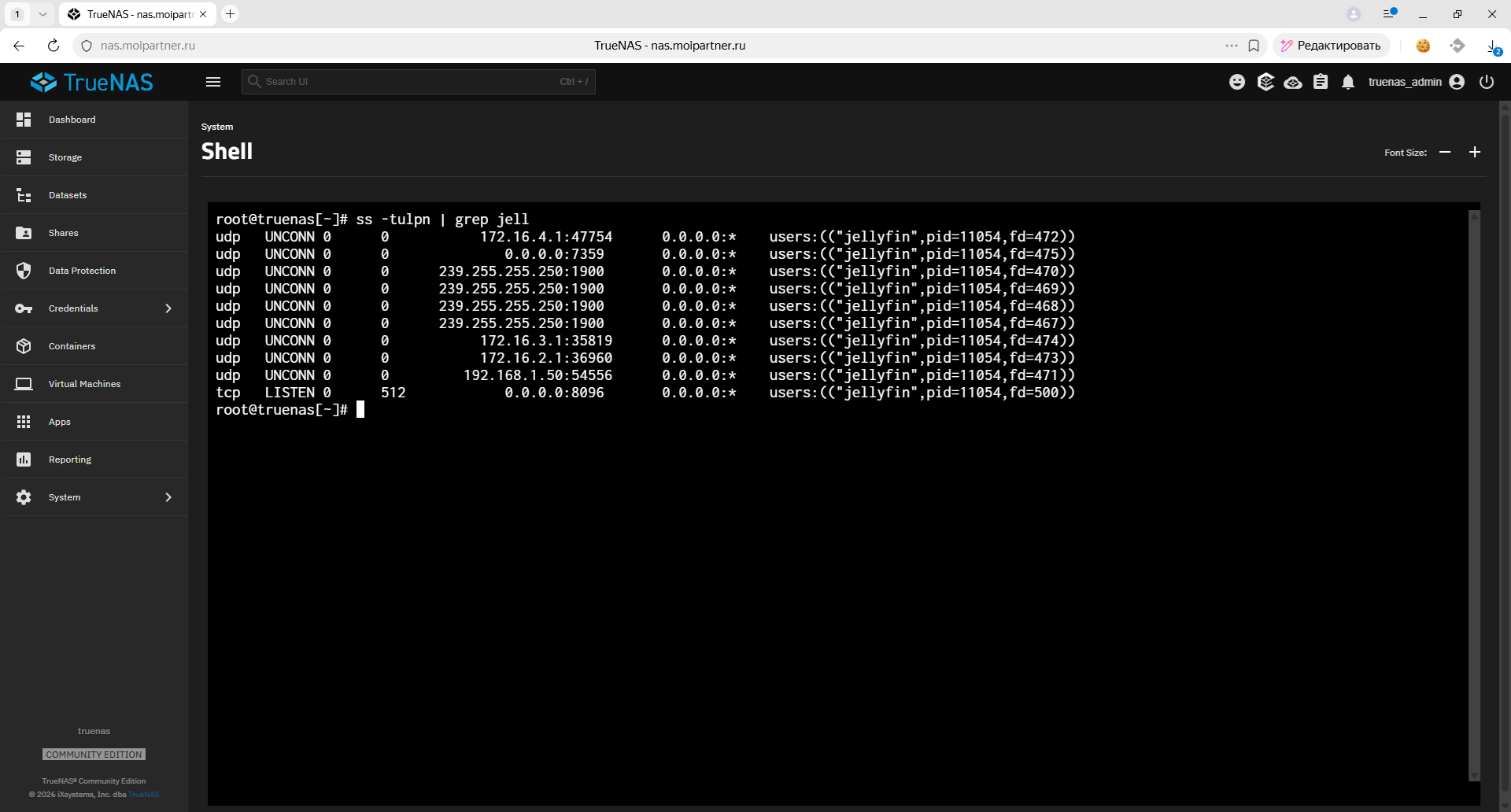The image size is (1511, 812).
Task: Open the alerts bell icon
Action: pos(1348,82)
